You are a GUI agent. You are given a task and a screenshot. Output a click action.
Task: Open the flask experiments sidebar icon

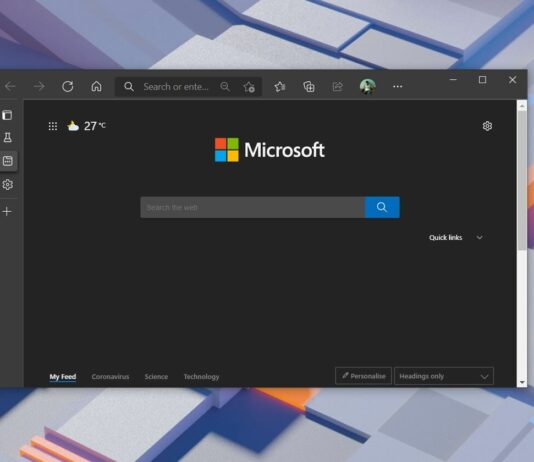coord(7,138)
